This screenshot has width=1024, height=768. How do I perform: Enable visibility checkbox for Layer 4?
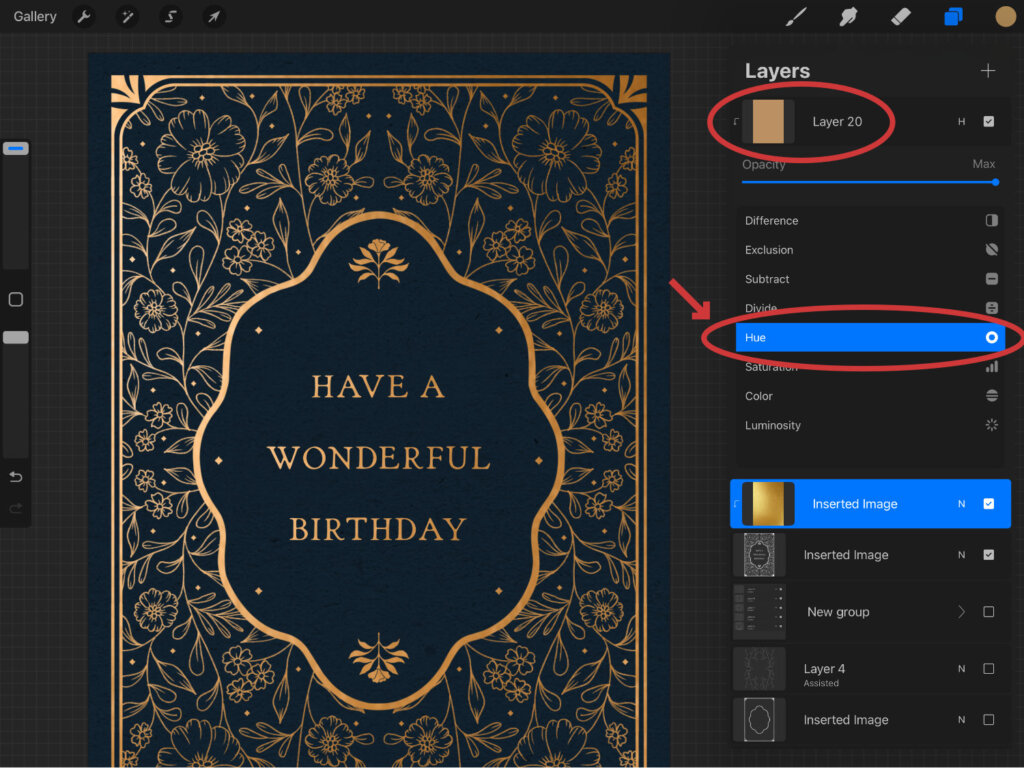tap(988, 669)
